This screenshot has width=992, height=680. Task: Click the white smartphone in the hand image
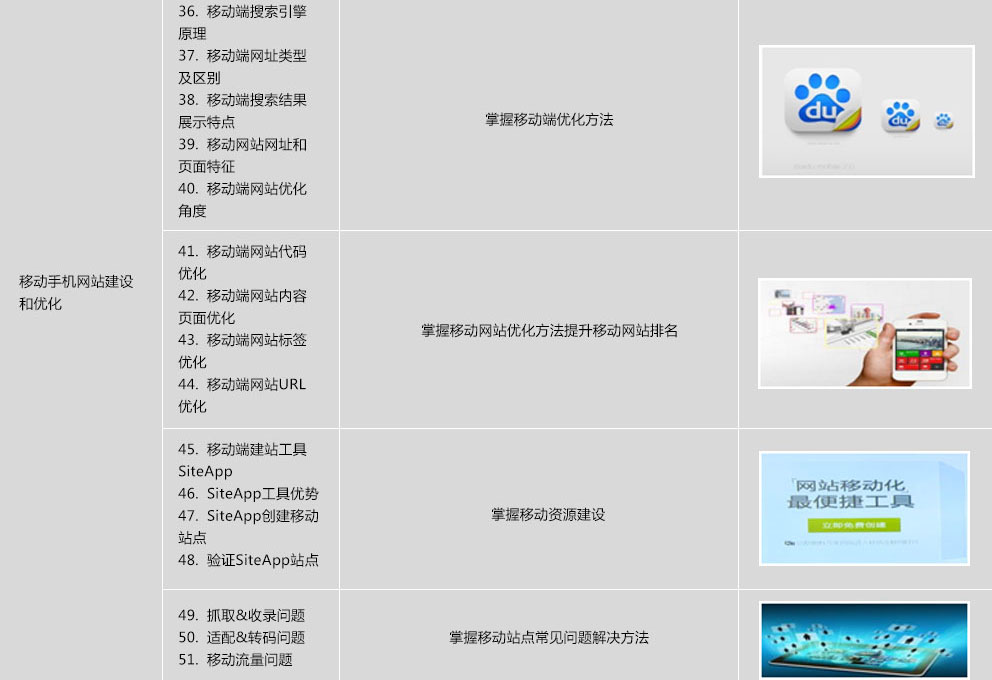[924, 346]
